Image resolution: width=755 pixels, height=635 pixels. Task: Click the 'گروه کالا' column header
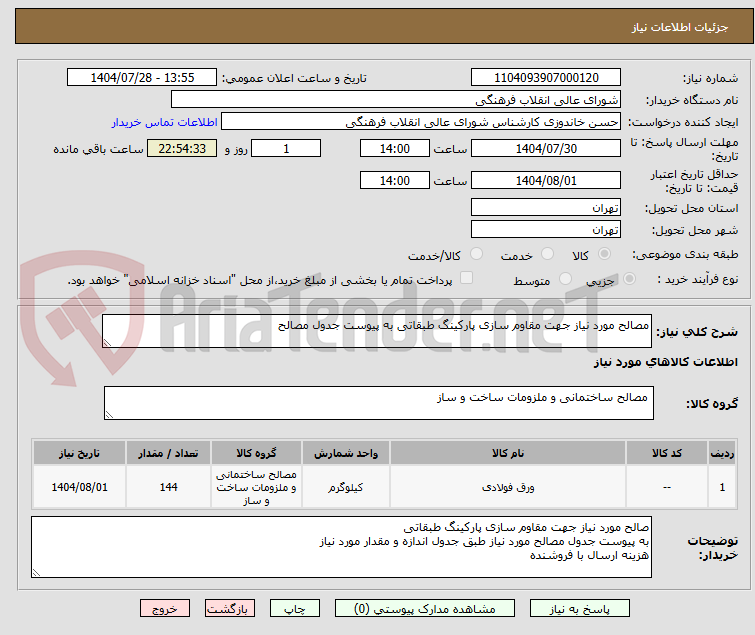[256, 454]
